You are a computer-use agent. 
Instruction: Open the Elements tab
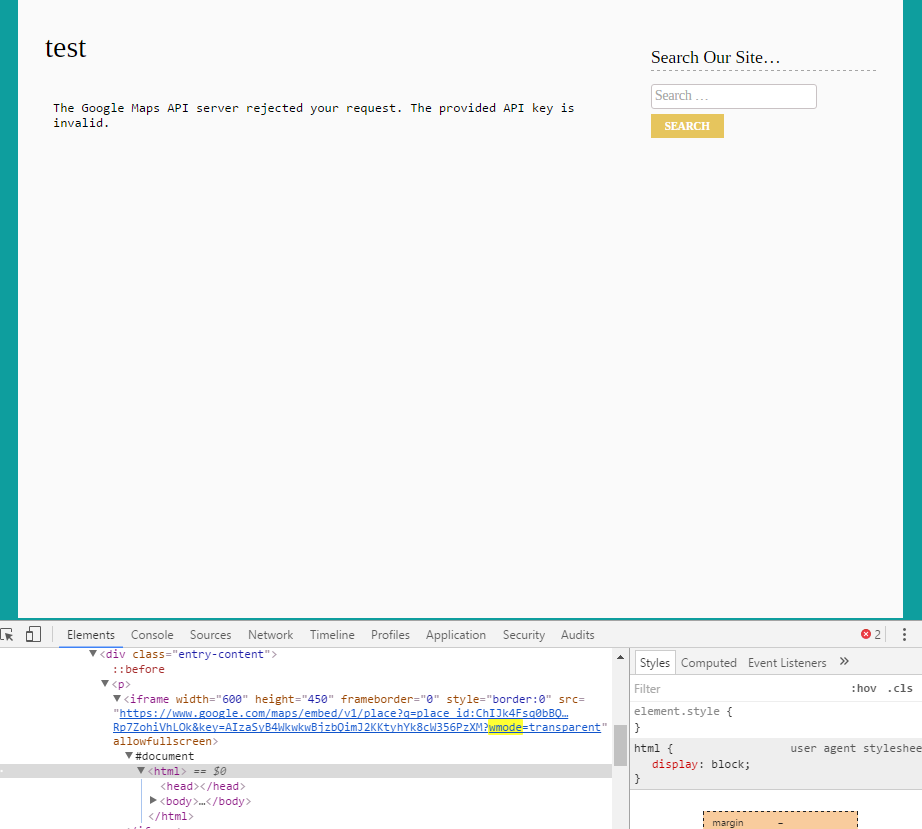pyautogui.click(x=91, y=635)
